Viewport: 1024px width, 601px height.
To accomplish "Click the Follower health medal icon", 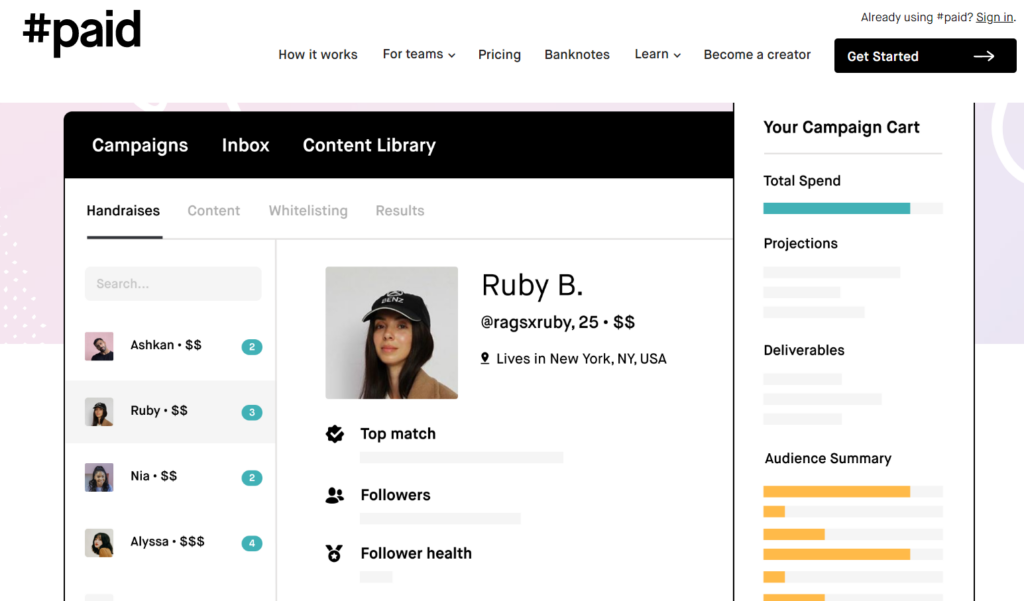I will [x=334, y=553].
